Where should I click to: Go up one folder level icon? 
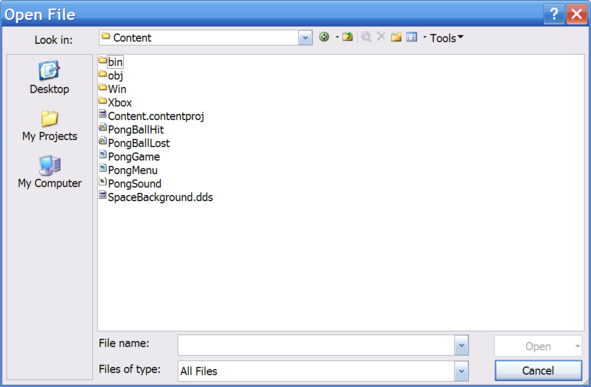[348, 37]
